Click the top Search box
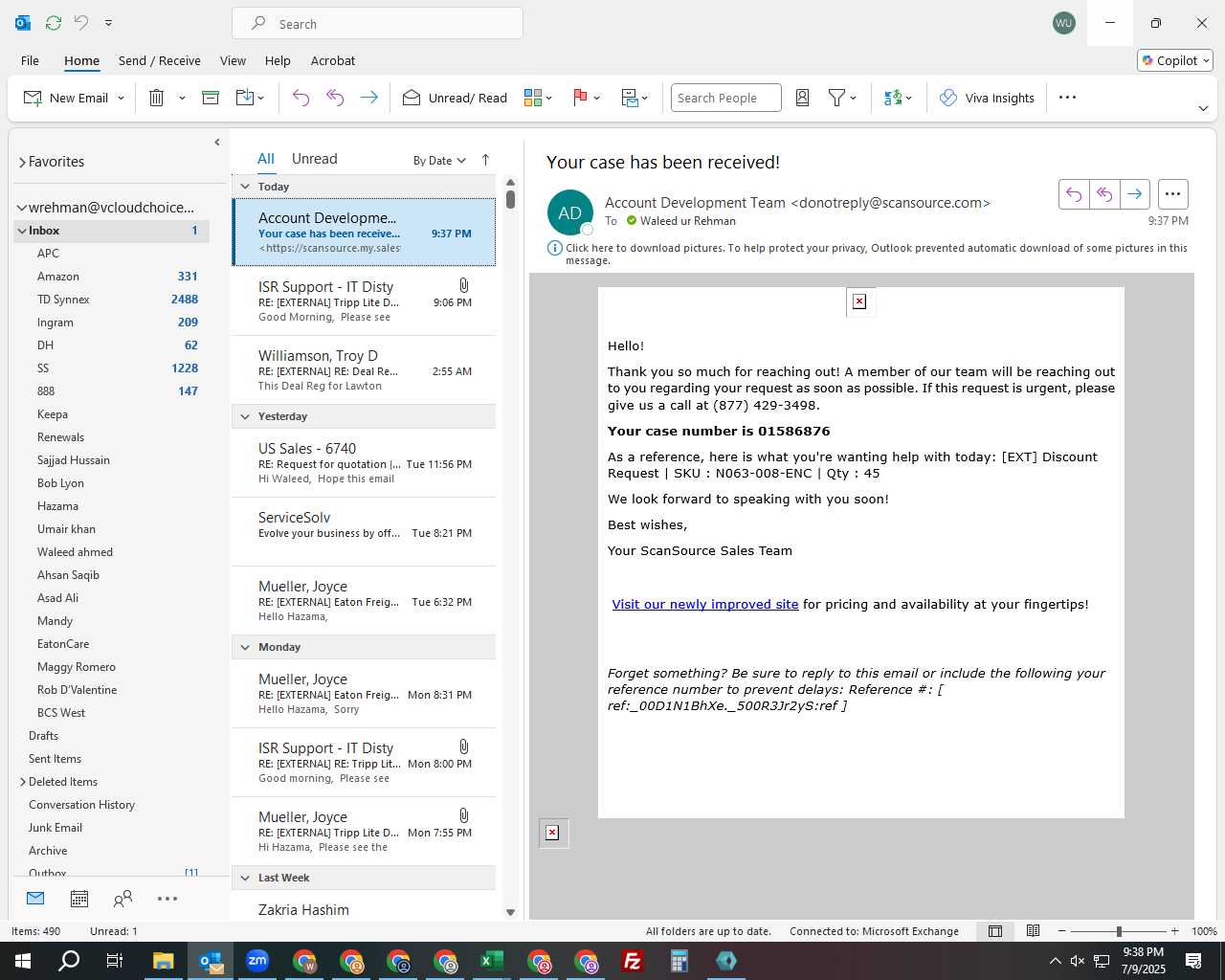The width and height of the screenshot is (1225, 980). coord(377,24)
